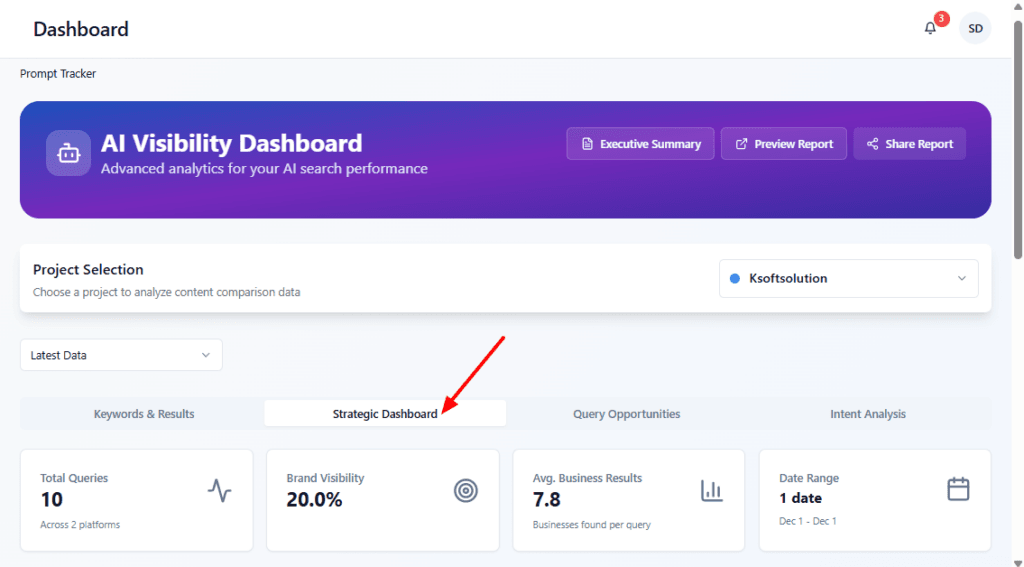The height and width of the screenshot is (567, 1024).
Task: Click the red notification count badge
Action: [941, 19]
